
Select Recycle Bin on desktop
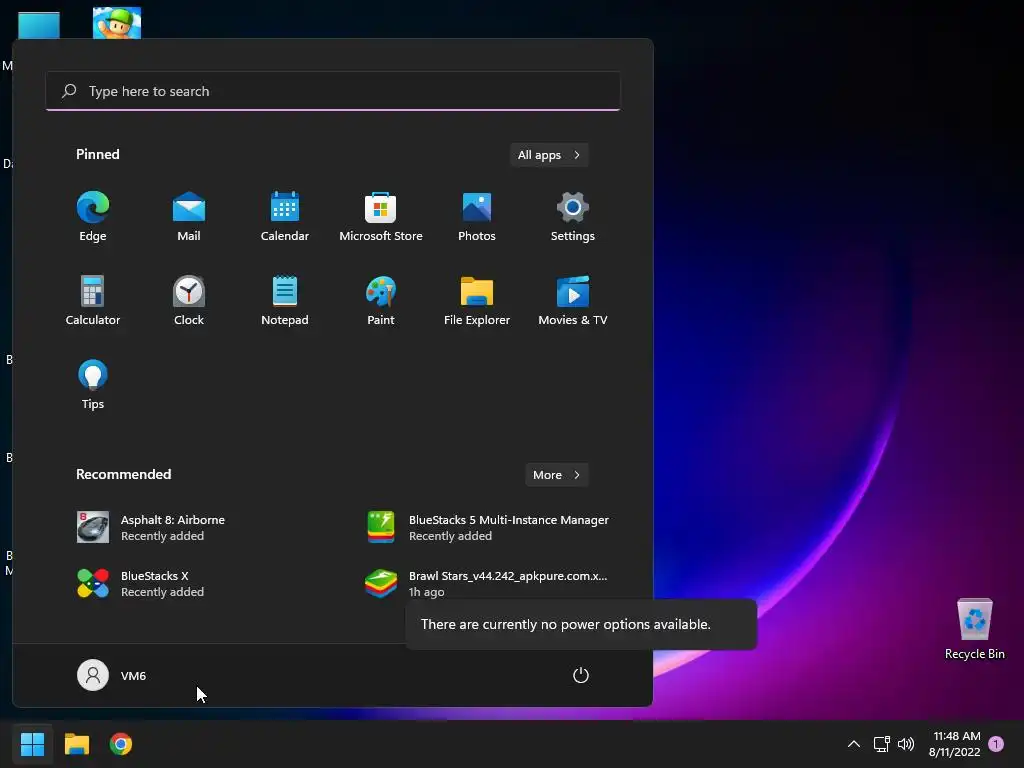(974, 630)
